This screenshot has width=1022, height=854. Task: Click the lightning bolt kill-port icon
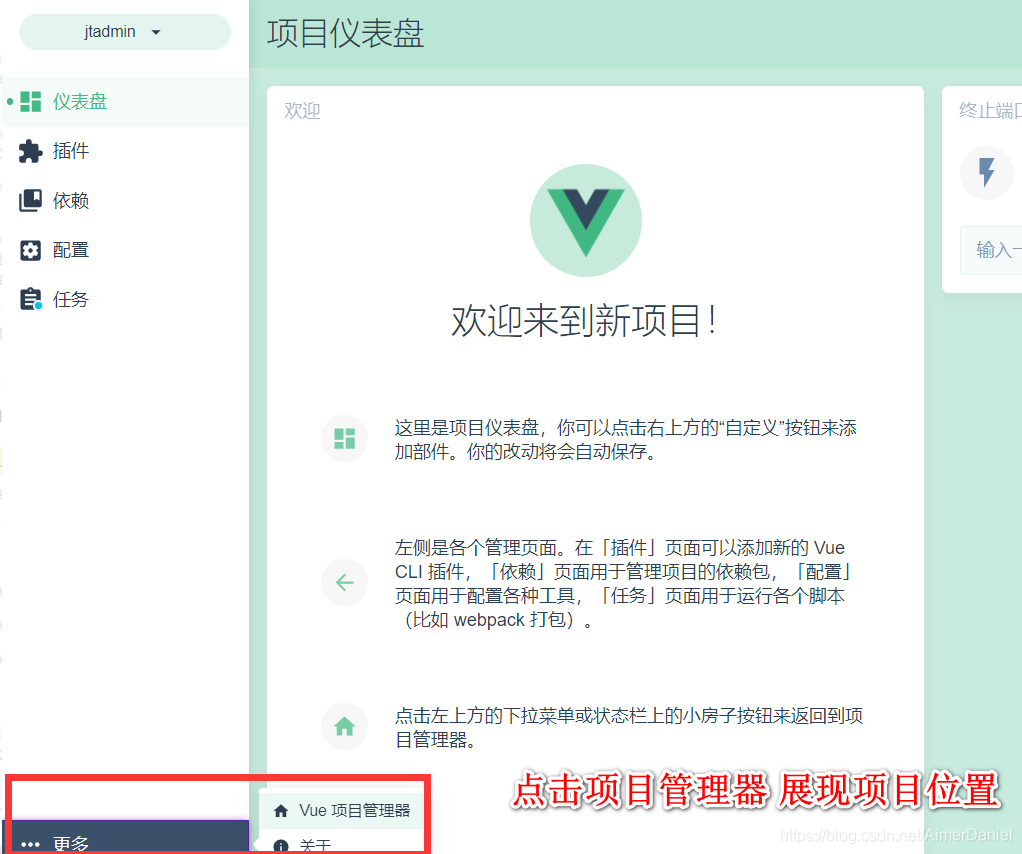click(x=987, y=172)
